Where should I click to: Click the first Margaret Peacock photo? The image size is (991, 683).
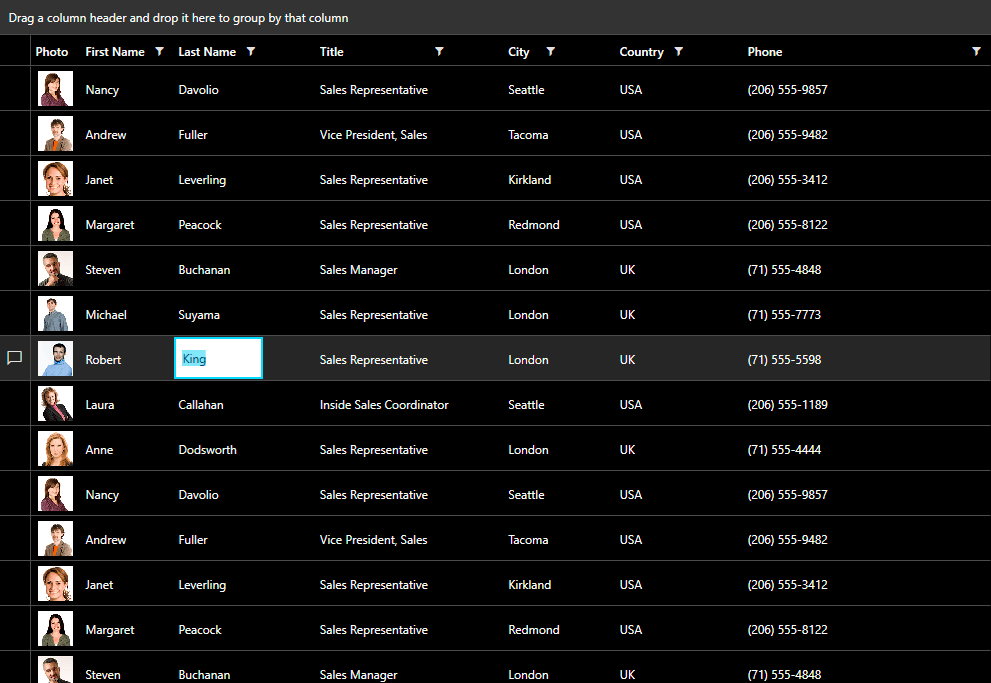pos(56,224)
